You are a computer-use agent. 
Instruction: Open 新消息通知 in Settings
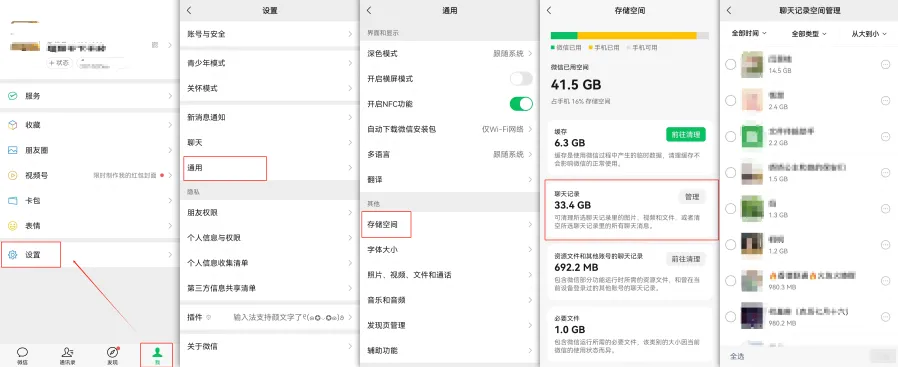pyautogui.click(x=270, y=117)
